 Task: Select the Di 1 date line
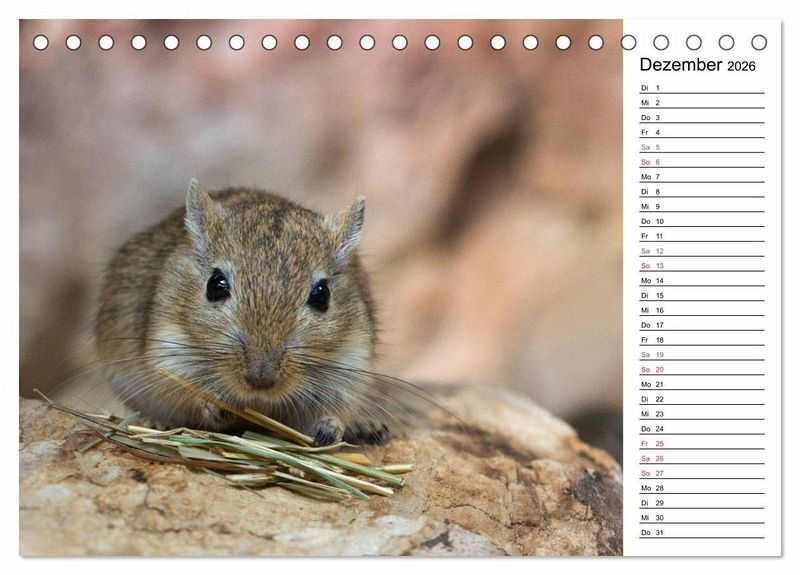[702, 88]
